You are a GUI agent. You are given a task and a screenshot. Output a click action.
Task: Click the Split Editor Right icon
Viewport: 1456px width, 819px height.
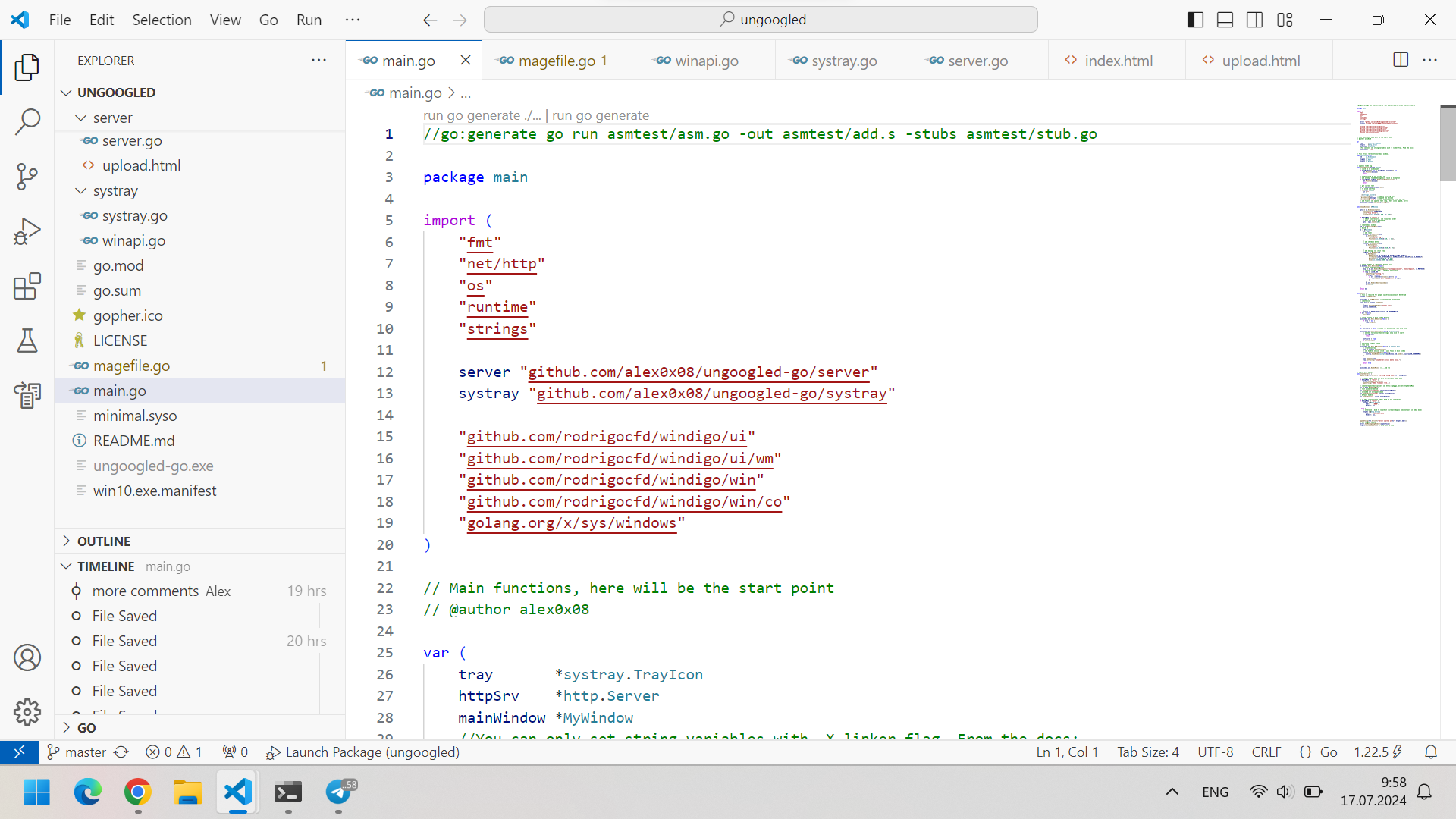click(1401, 60)
